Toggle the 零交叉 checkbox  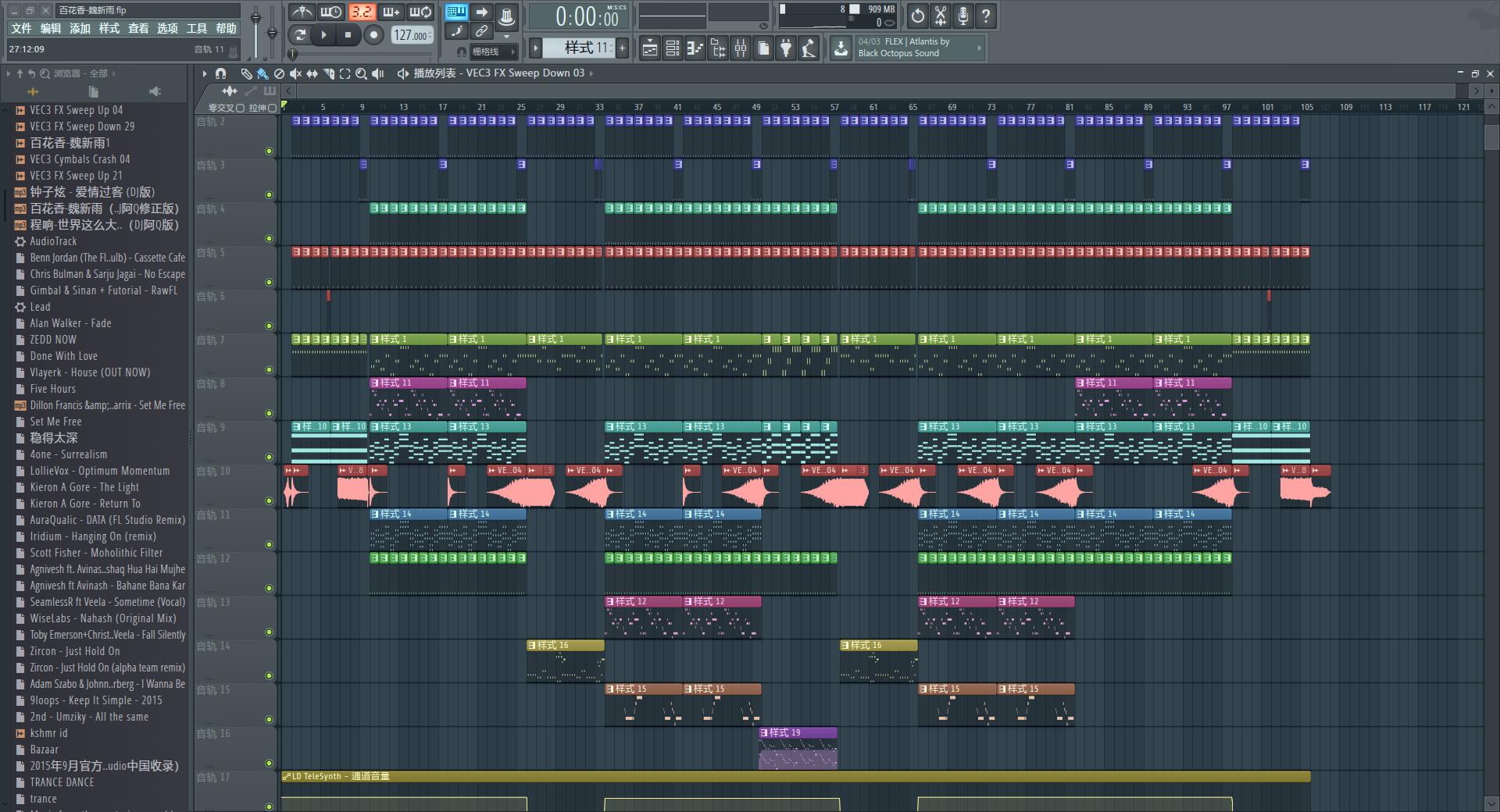click(240, 108)
